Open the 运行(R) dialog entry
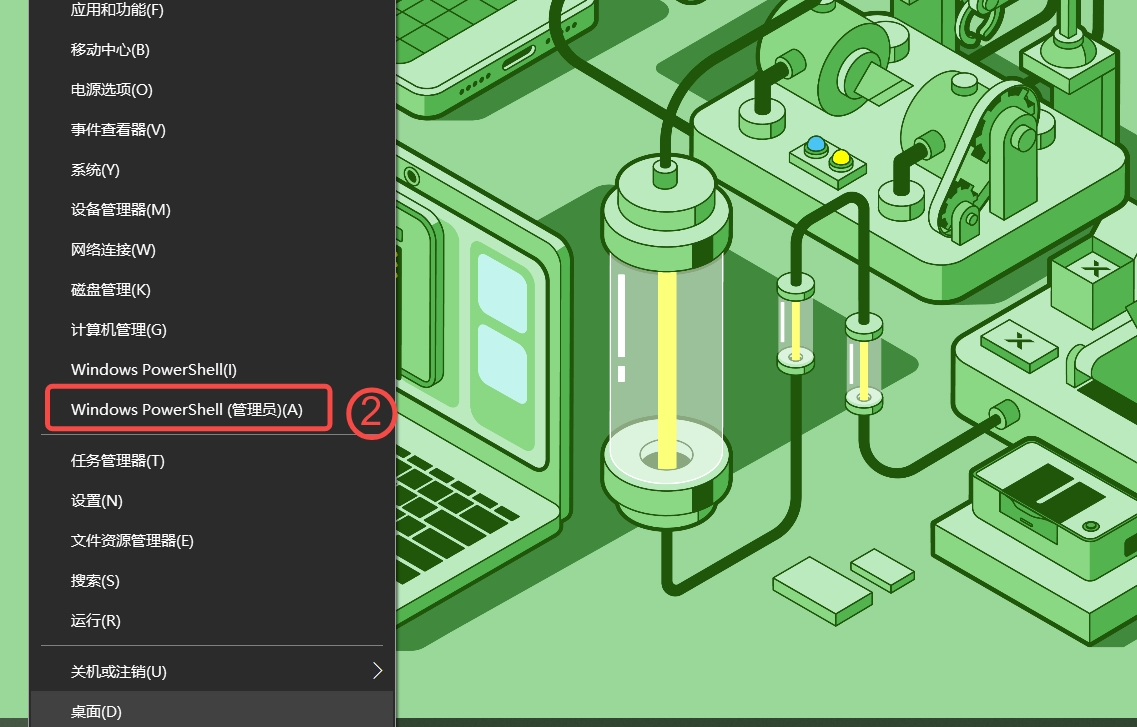The height and width of the screenshot is (727, 1137). coord(212,620)
